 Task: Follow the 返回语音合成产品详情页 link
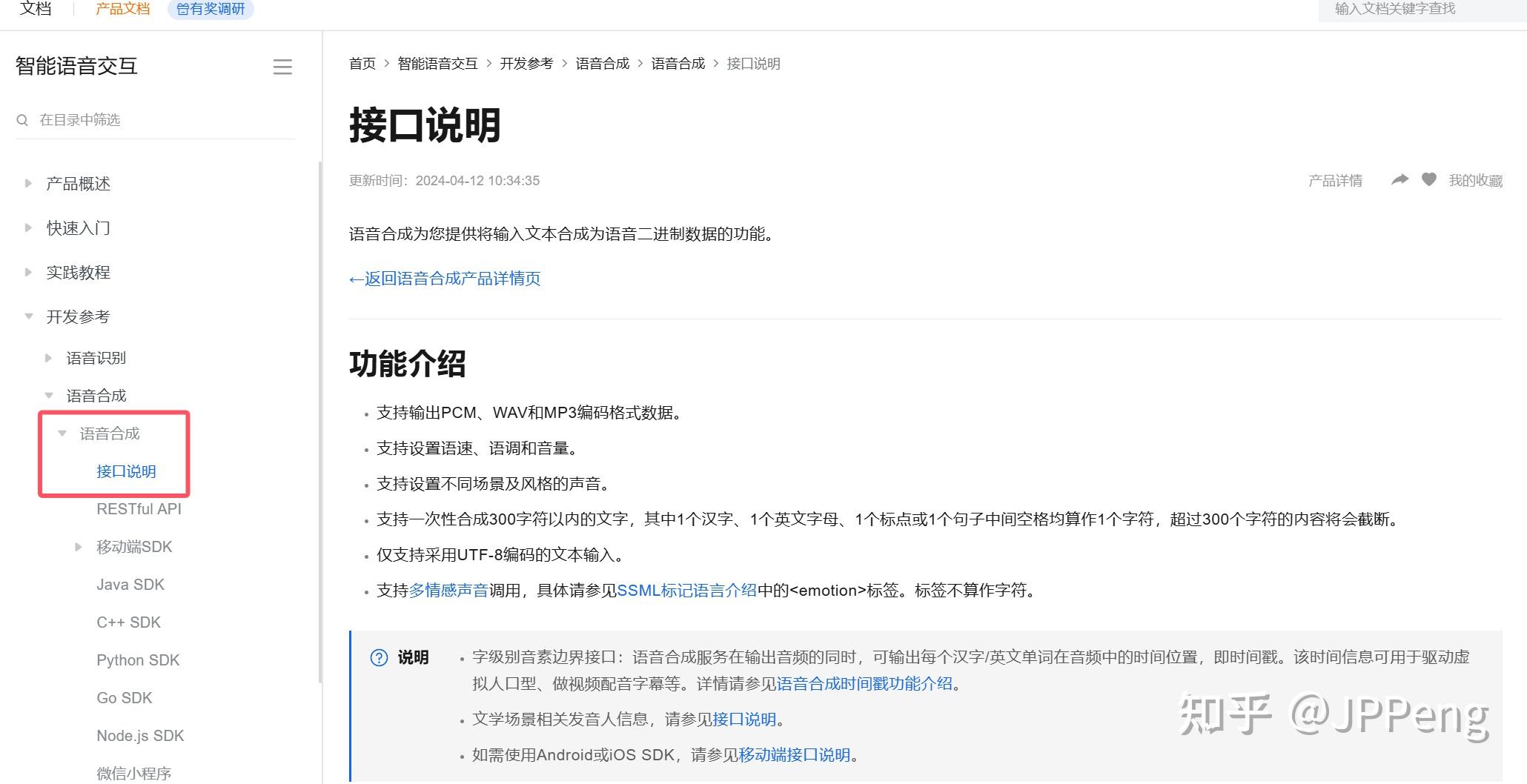[x=445, y=279]
